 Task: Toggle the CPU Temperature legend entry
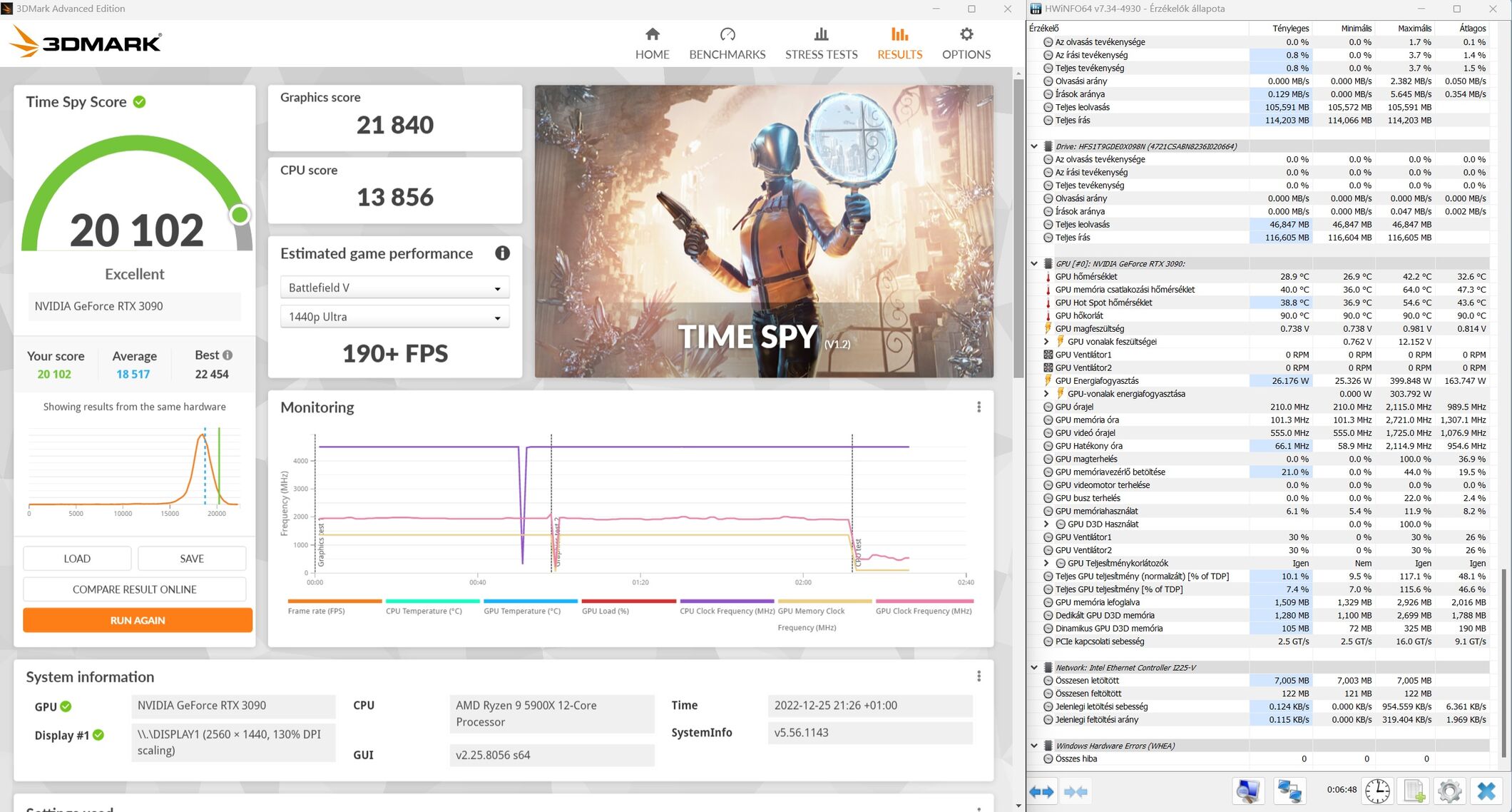point(431,607)
